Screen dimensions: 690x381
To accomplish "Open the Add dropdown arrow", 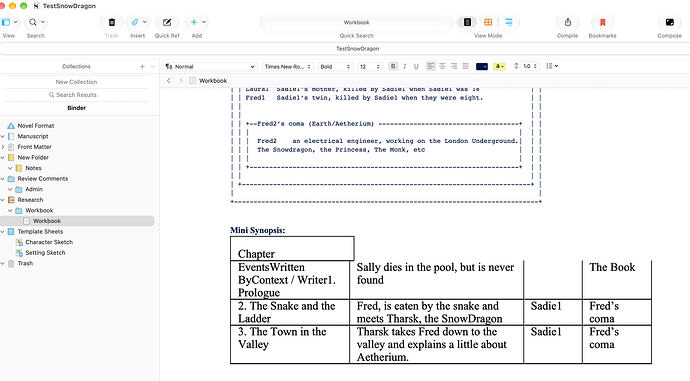I will (x=204, y=22).
